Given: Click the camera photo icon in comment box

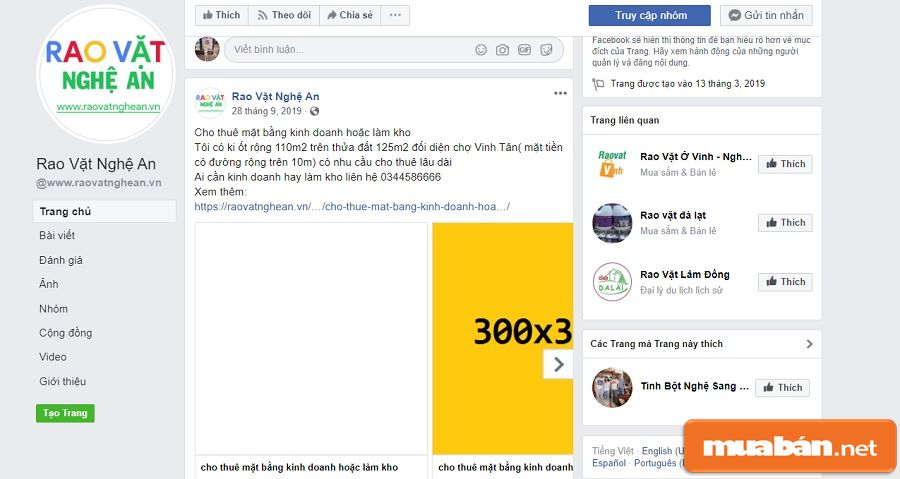Looking at the screenshot, I should tap(502, 50).
